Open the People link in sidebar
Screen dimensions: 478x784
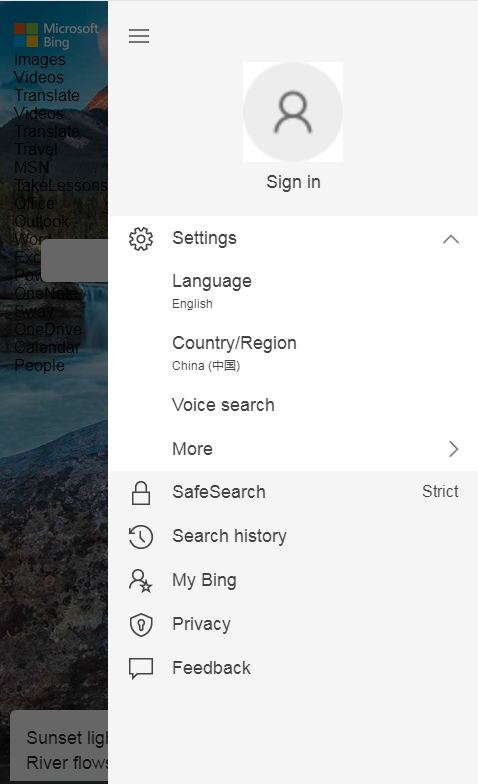click(40, 366)
